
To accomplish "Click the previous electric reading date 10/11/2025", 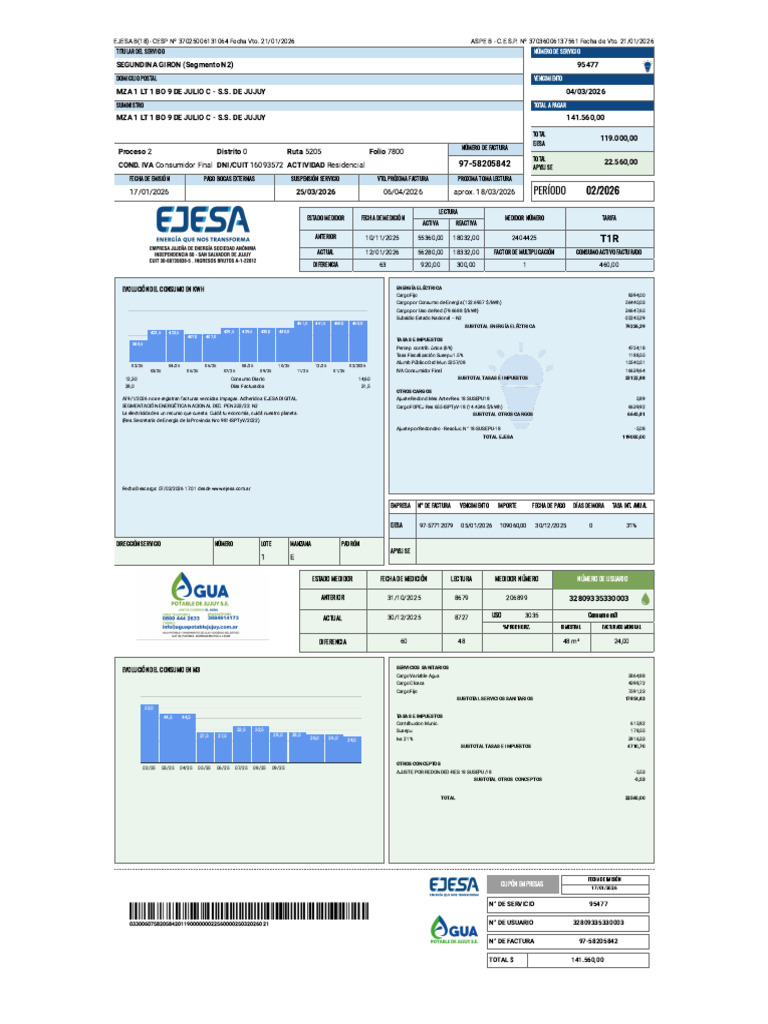I will [382, 238].
